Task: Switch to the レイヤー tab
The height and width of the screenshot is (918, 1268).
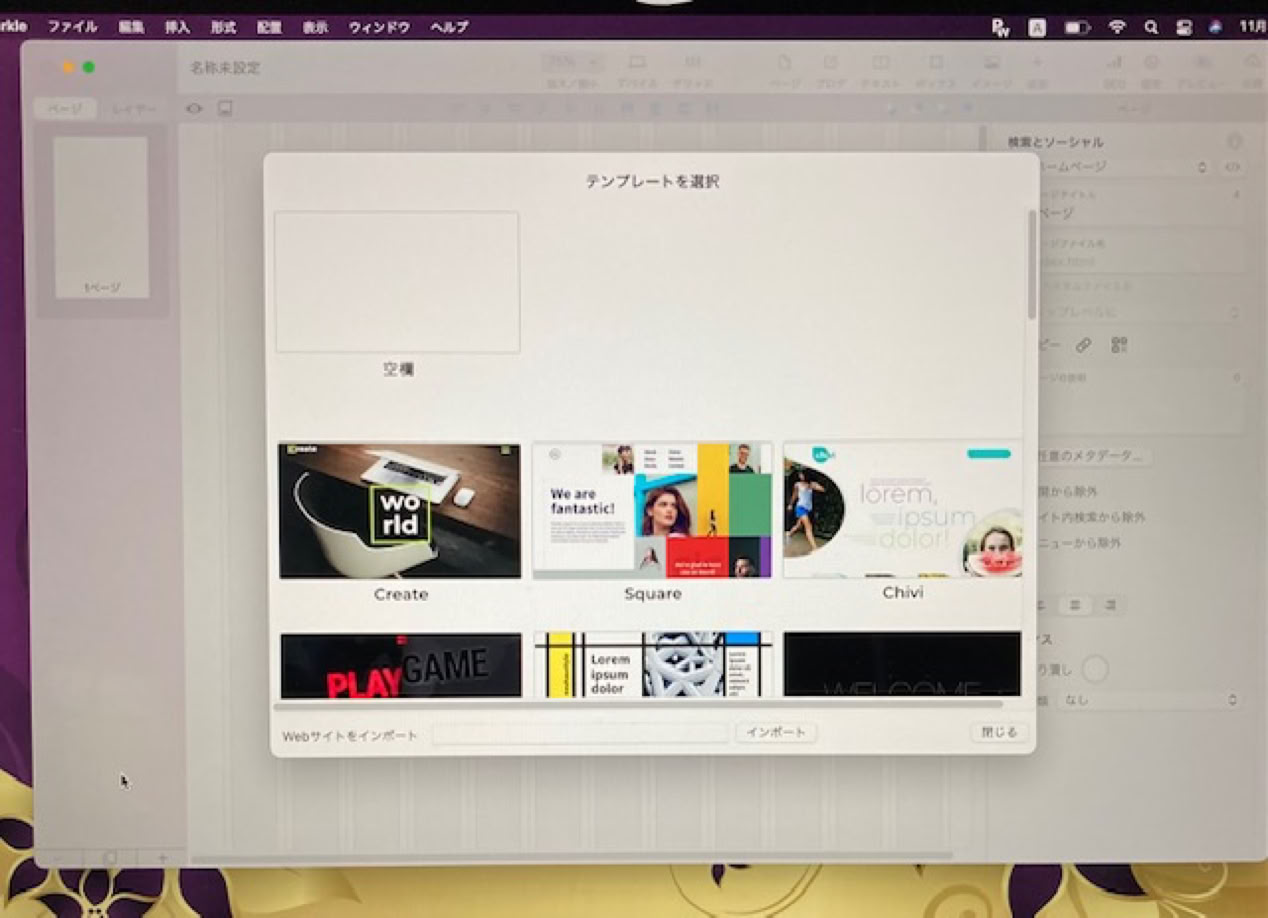Action: [x=134, y=109]
